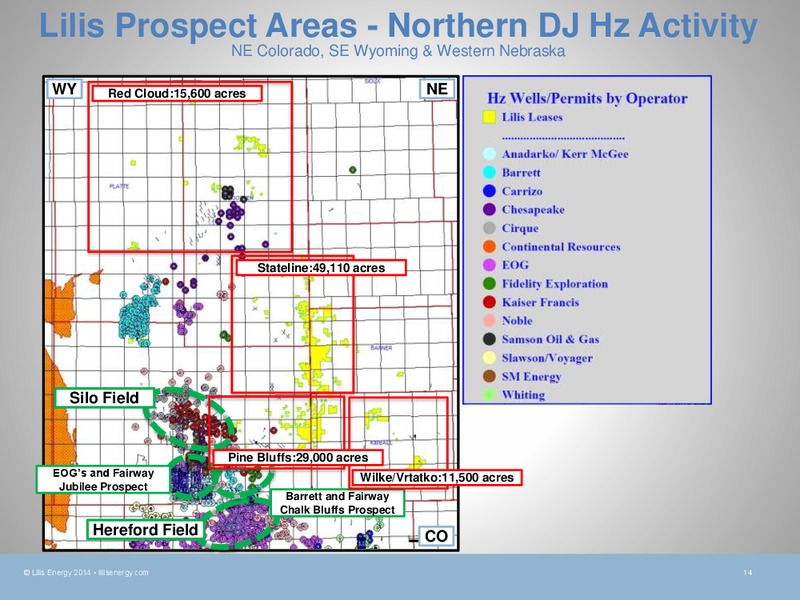Click the red Kaiser Francis legend circle
This screenshot has width=800, height=600.
tap(489, 302)
